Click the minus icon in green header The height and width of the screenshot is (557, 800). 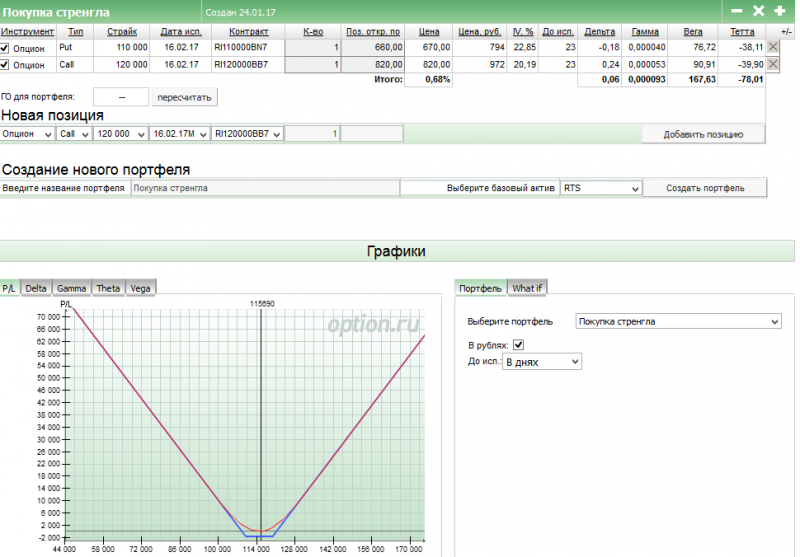coord(737,11)
